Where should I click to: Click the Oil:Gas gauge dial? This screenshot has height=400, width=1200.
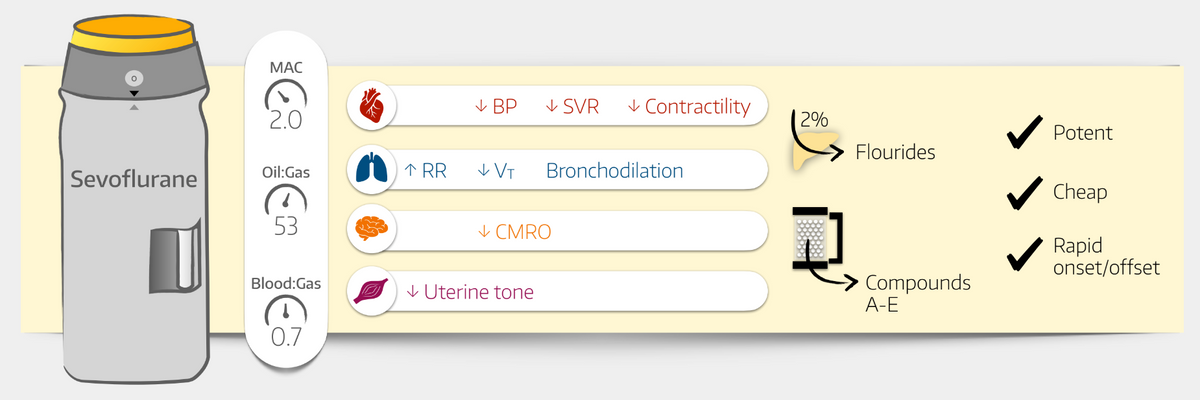286,200
